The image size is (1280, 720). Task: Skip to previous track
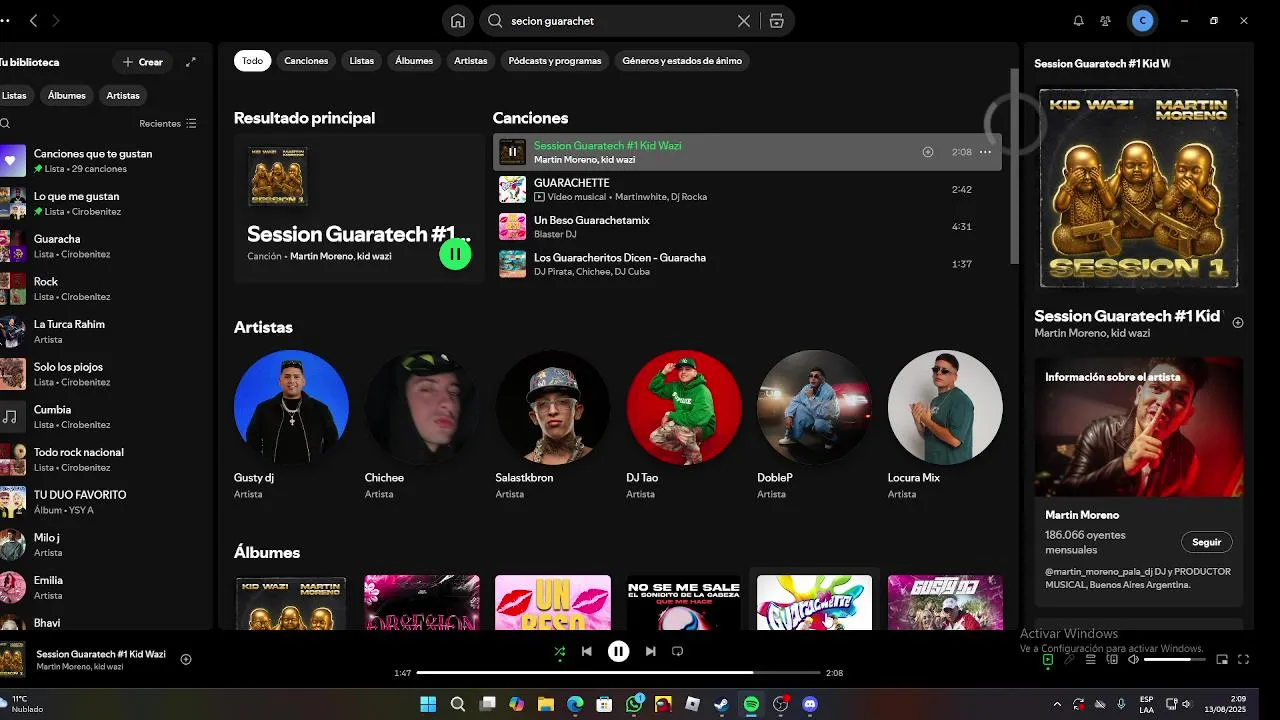click(587, 651)
